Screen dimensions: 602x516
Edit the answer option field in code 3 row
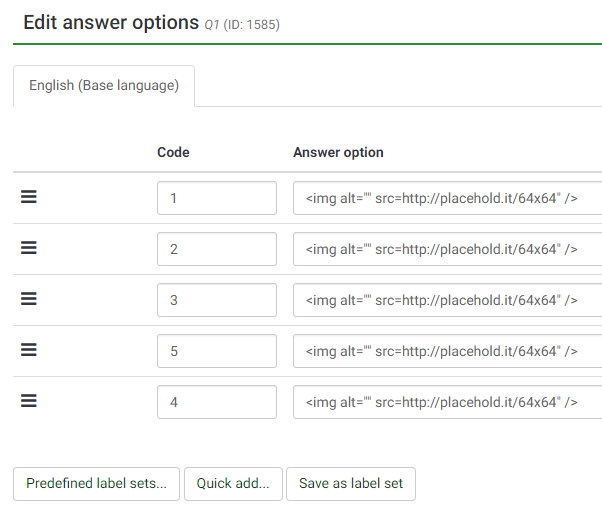click(x=447, y=300)
